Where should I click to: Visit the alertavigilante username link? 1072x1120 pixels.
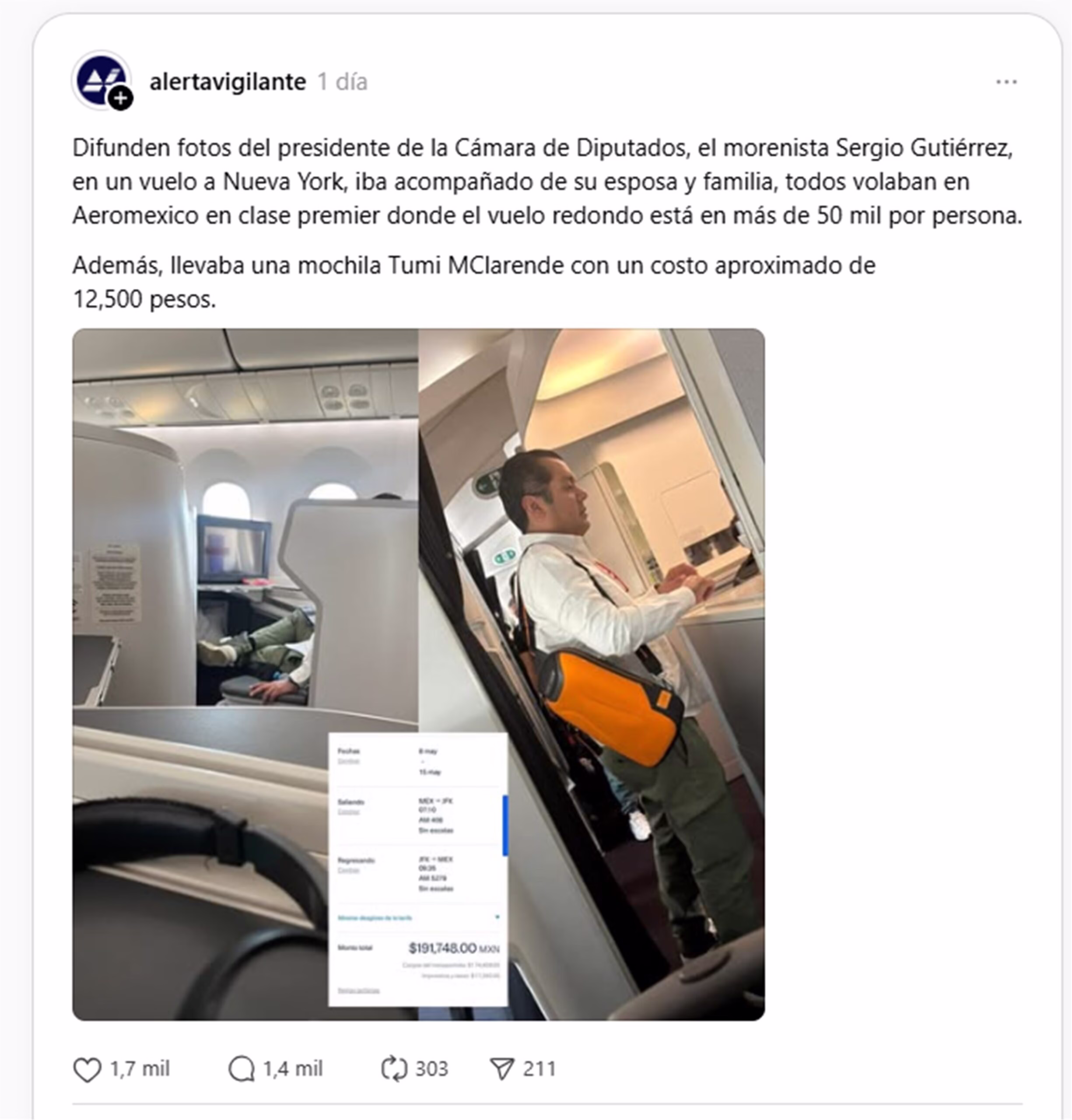pos(228,82)
